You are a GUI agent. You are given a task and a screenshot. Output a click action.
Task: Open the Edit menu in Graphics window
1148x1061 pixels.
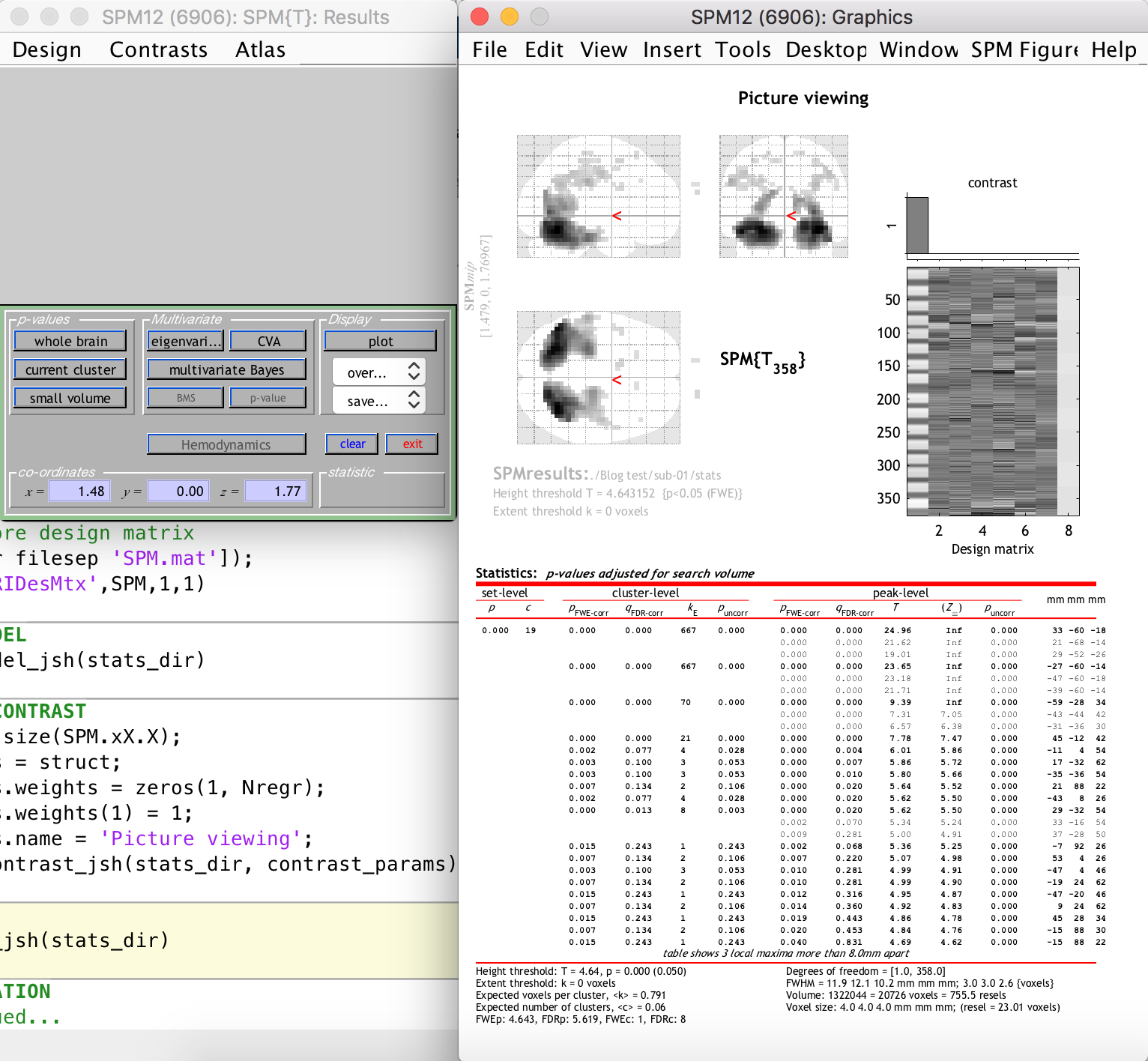[543, 49]
